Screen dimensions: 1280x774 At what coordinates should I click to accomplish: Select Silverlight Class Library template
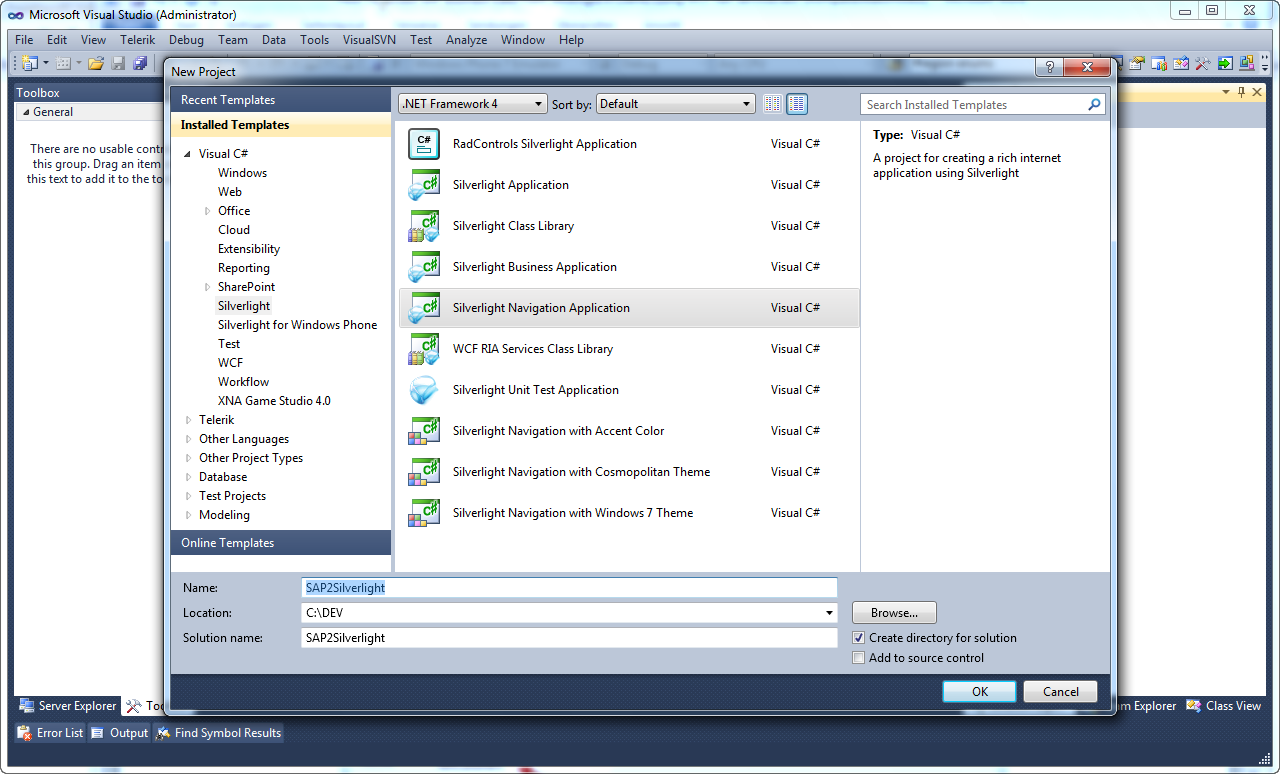pos(629,226)
